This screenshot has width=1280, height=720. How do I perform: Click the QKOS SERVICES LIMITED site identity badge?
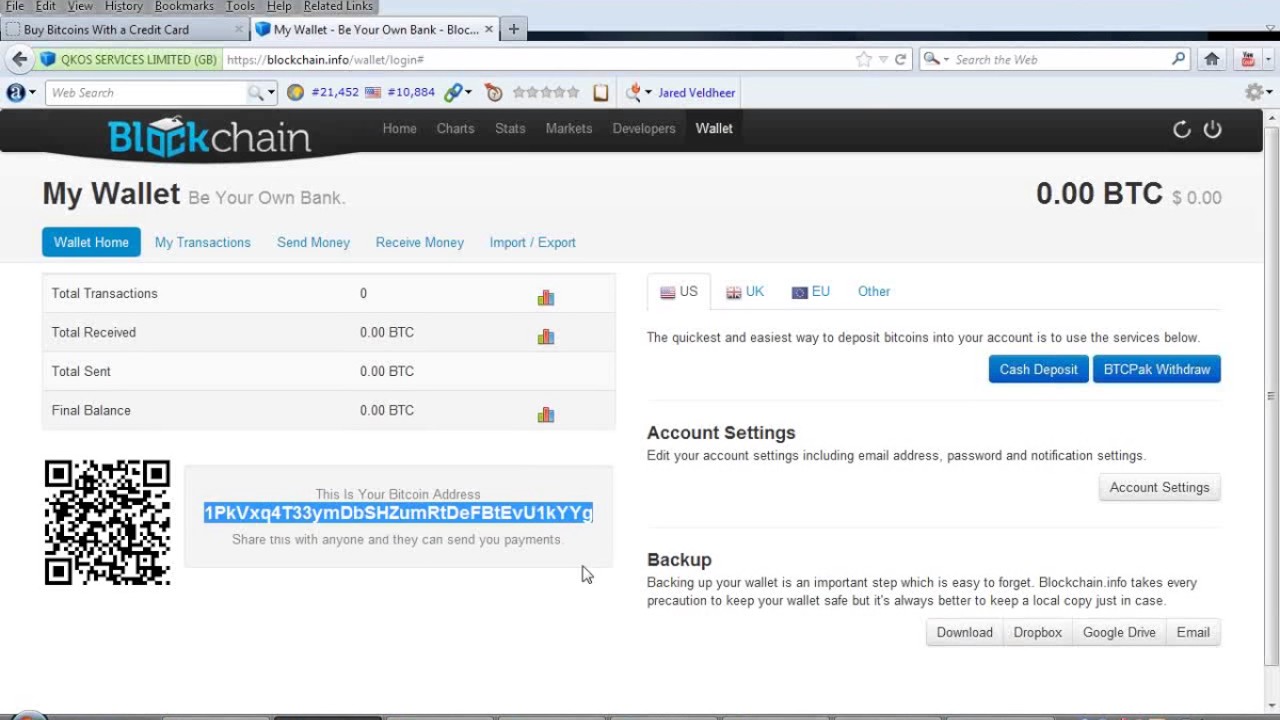128,59
